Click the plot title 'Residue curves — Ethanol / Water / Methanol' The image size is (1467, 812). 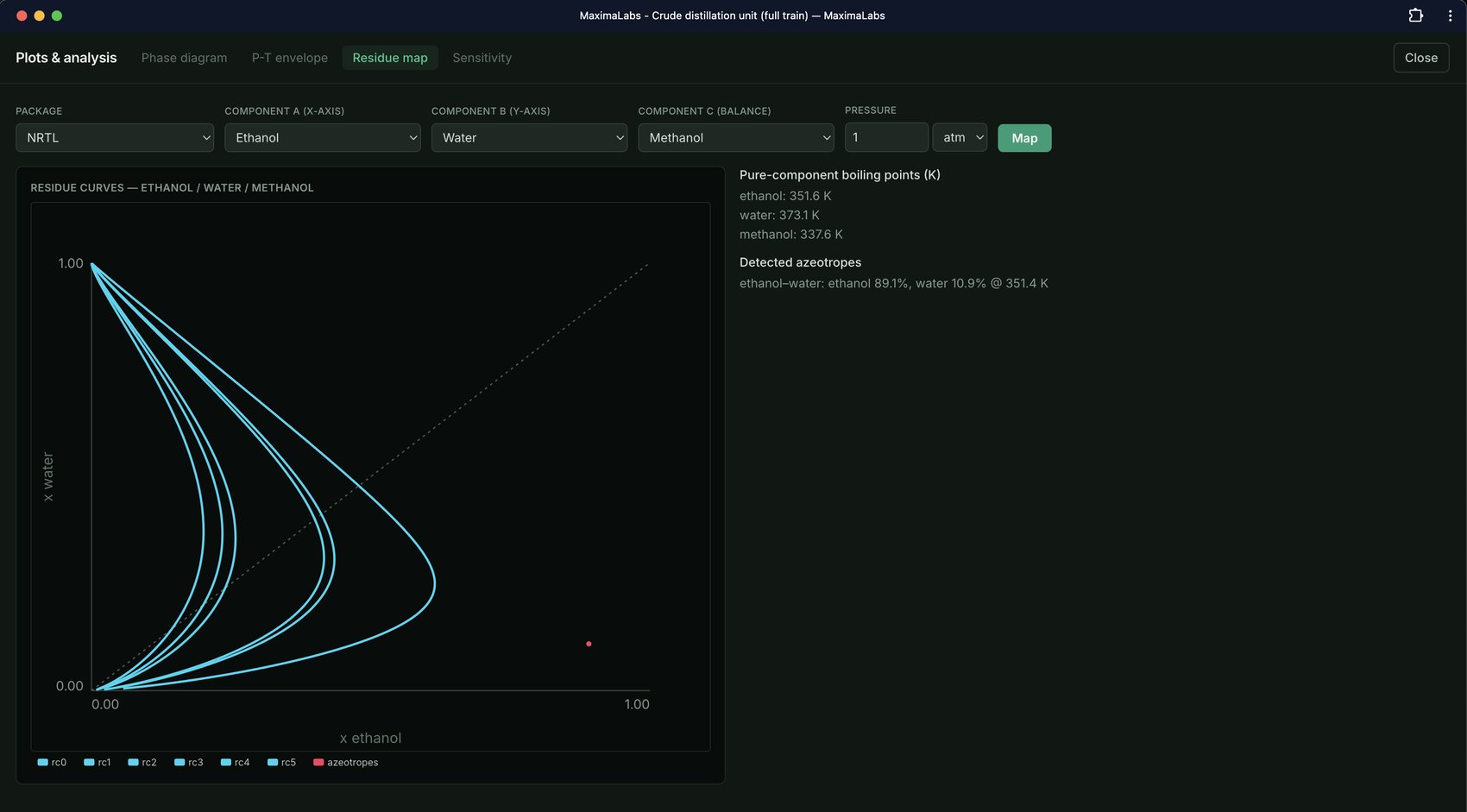click(x=172, y=188)
